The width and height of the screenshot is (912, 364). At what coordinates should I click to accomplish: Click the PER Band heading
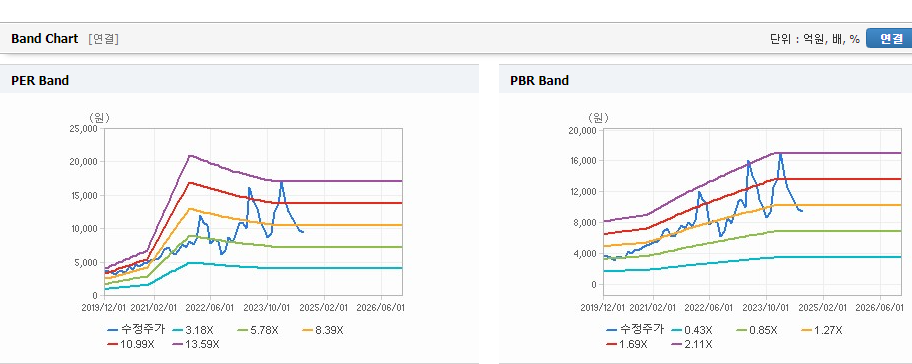(x=40, y=81)
